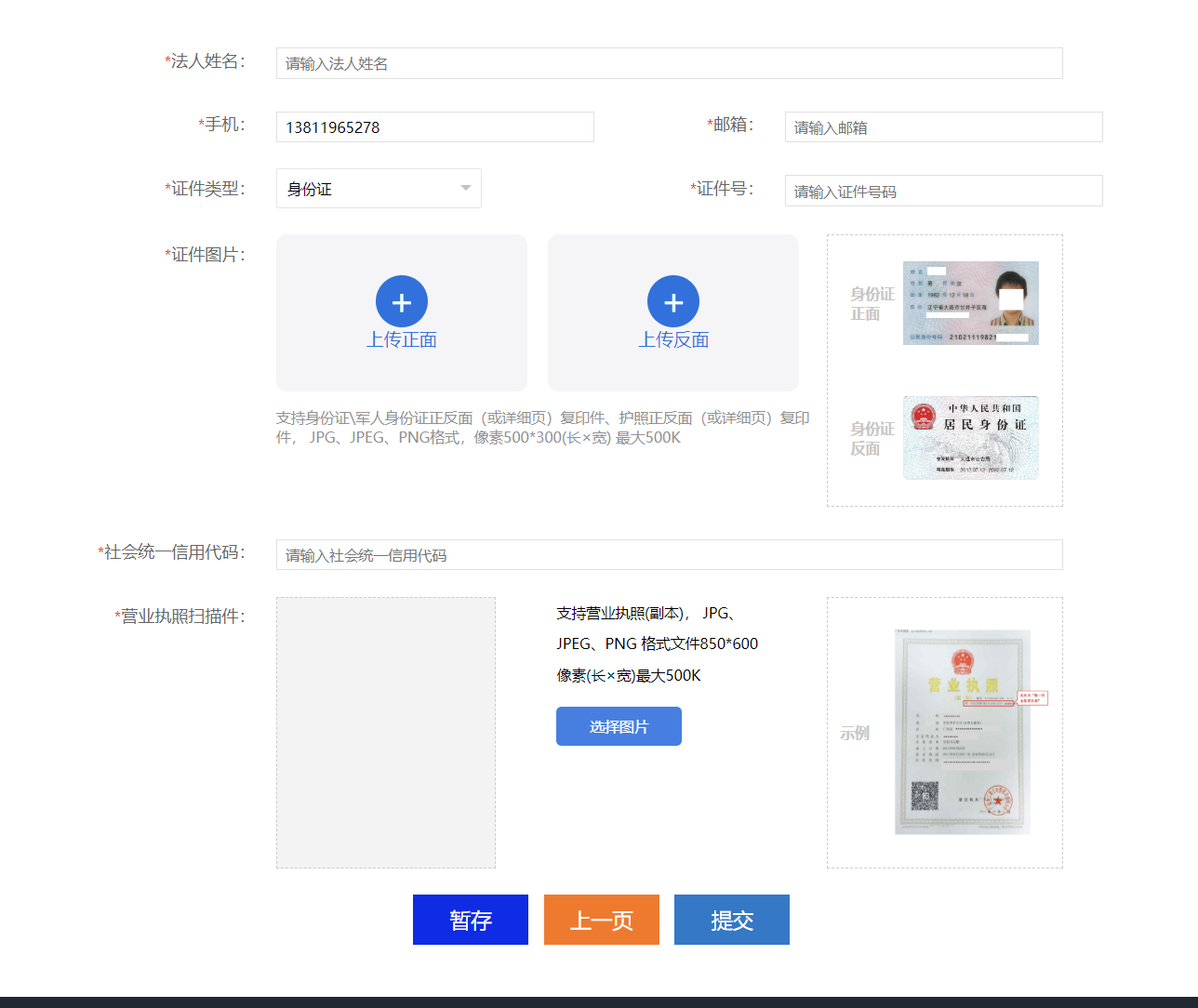Viewport: 1198px width, 1008px height.
Task: Click the 身份证反面 caption text
Action: click(x=872, y=439)
